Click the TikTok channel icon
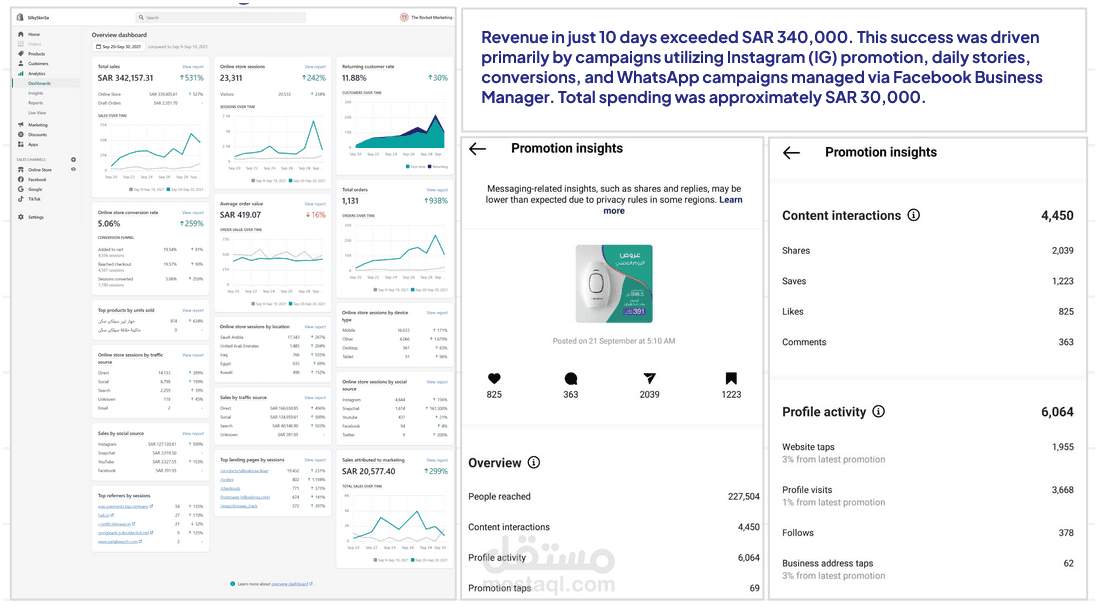Image resolution: width=1098 pixels, height=608 pixels. pyautogui.click(x=21, y=199)
